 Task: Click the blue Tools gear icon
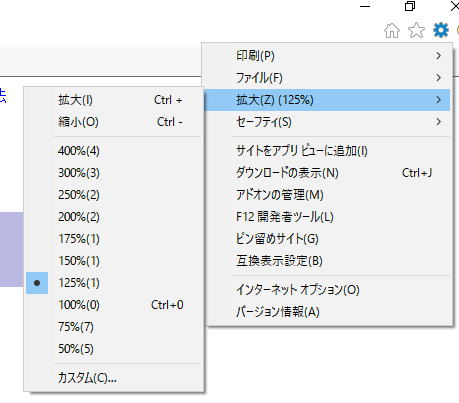pos(441,30)
